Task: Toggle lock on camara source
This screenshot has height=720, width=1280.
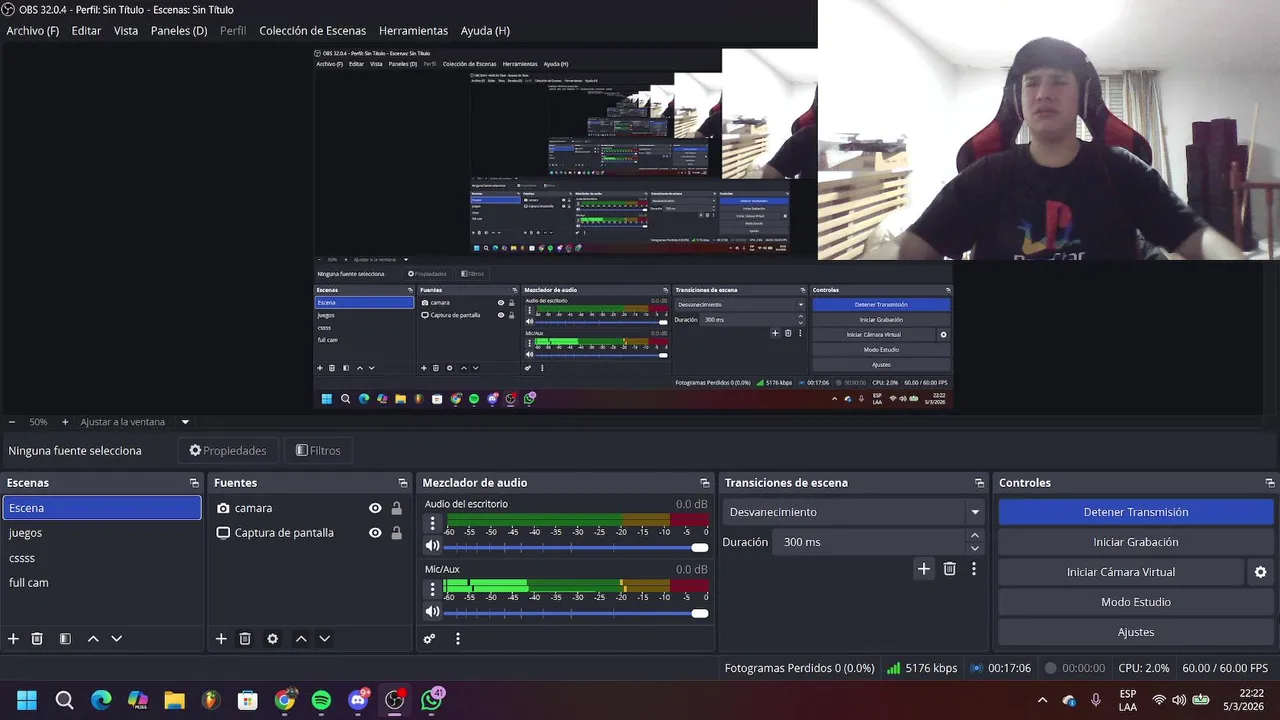Action: tap(397, 508)
